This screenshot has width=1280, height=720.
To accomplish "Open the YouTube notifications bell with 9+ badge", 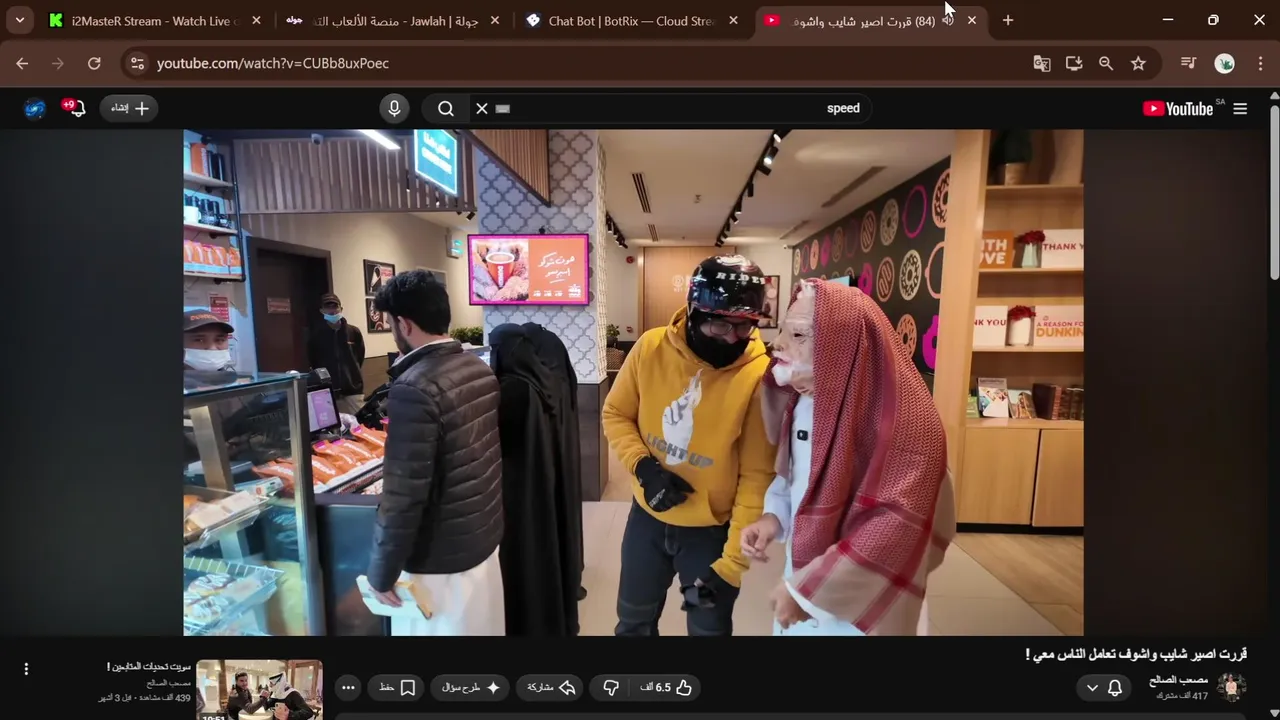I will point(75,108).
